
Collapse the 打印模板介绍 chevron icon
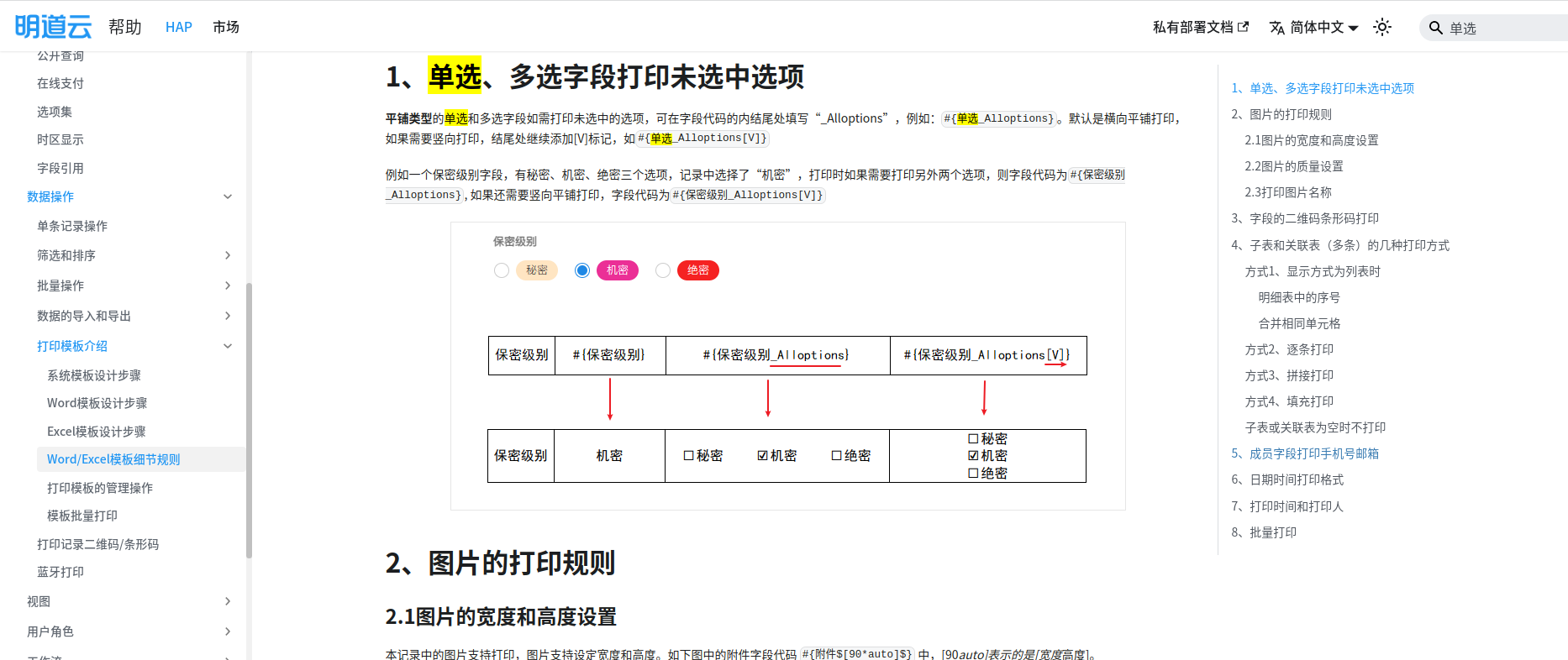(228, 346)
